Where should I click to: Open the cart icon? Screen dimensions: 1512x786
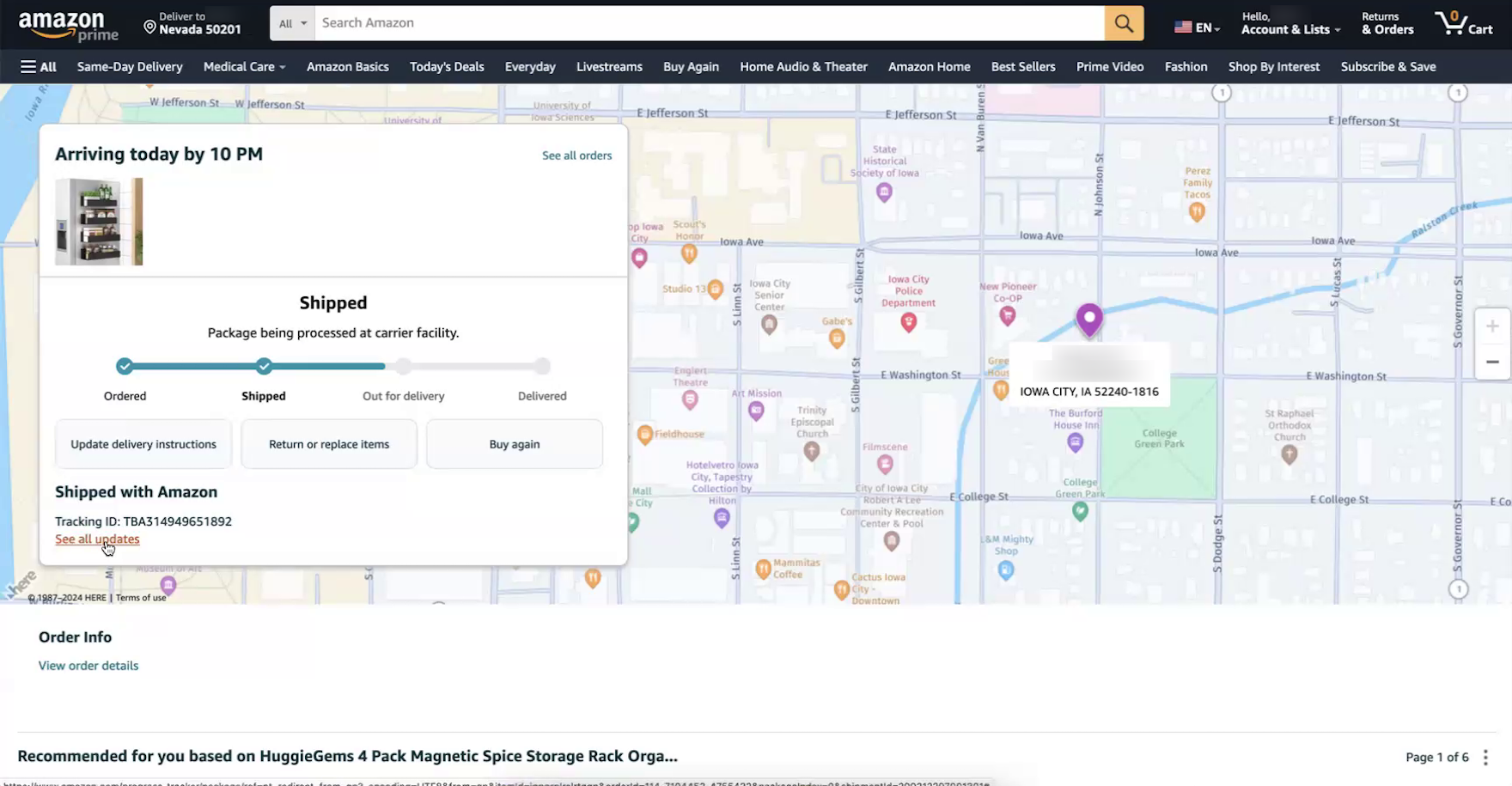(x=1464, y=23)
